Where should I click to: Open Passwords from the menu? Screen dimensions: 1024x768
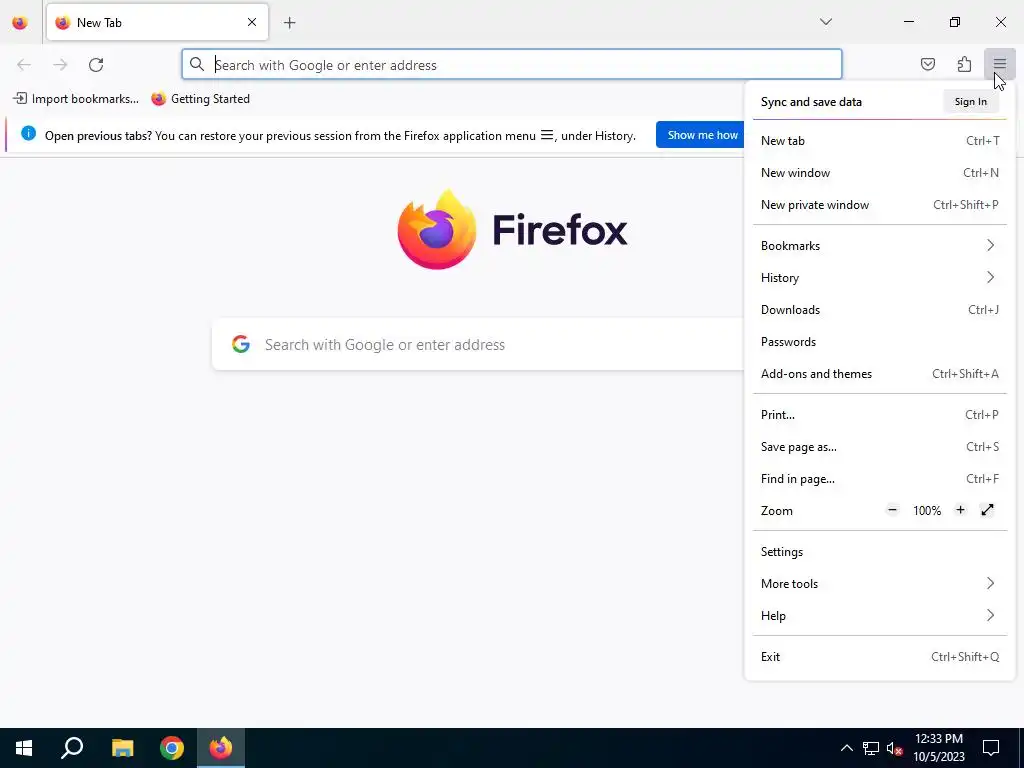[880, 342]
